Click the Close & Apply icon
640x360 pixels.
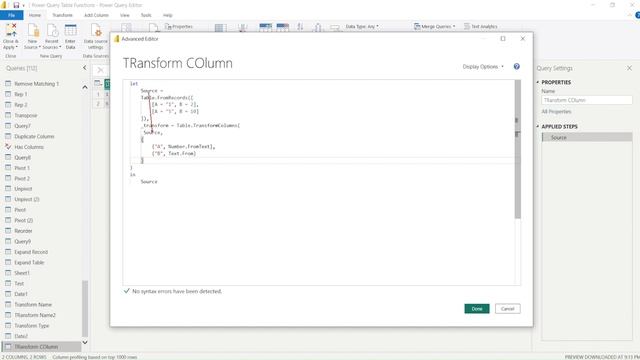click(x=11, y=30)
